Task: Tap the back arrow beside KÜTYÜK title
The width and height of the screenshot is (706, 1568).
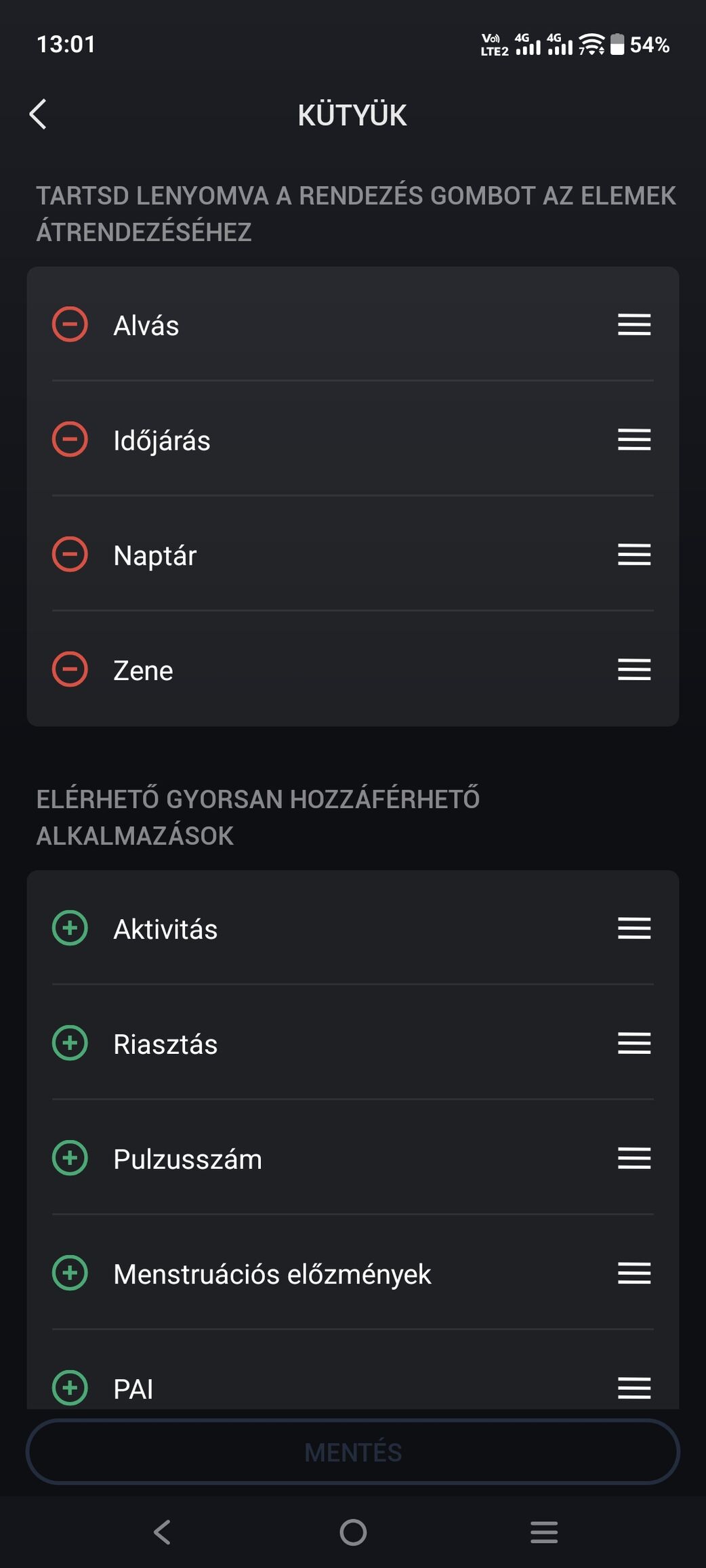Action: click(39, 114)
